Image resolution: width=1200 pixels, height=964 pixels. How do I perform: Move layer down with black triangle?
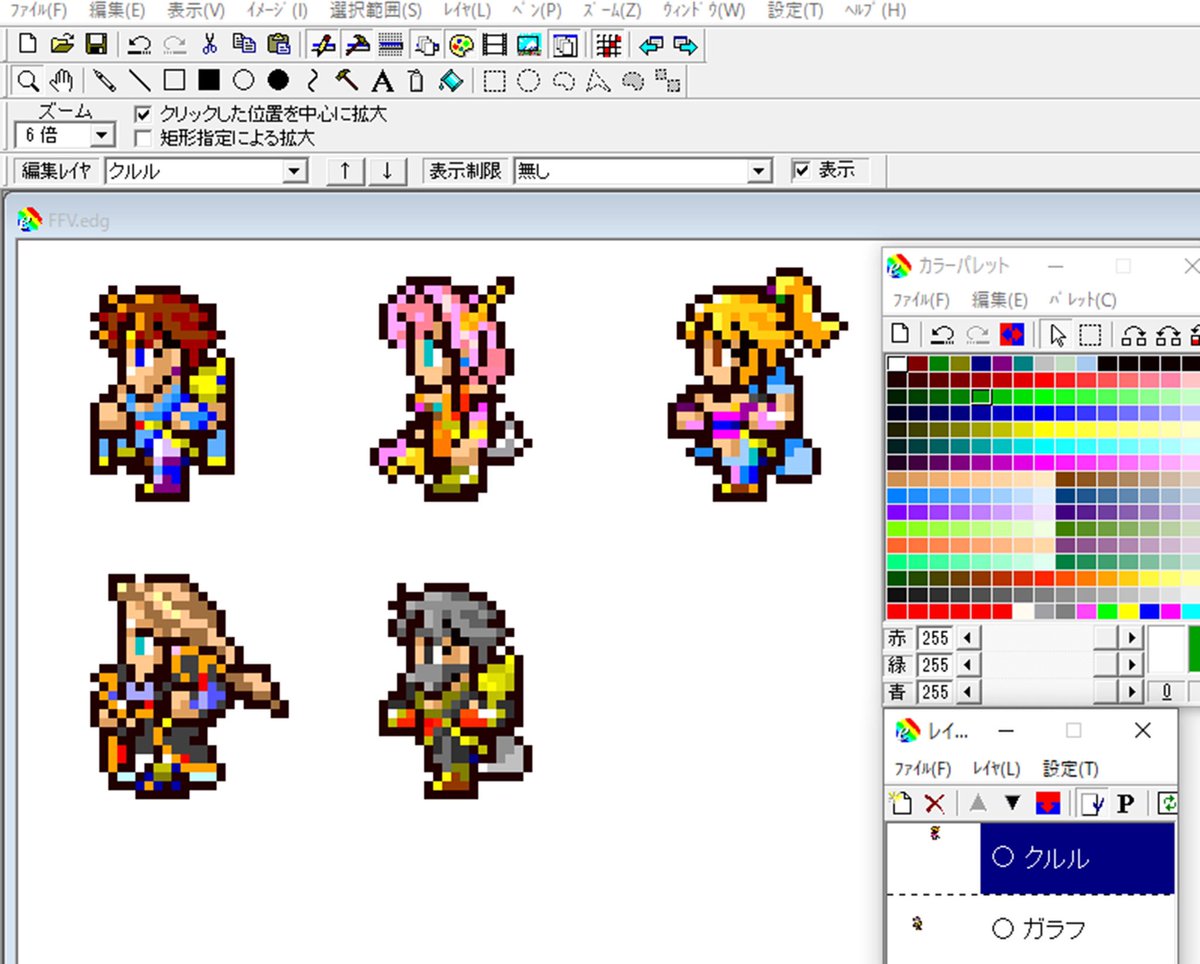pos(1012,802)
